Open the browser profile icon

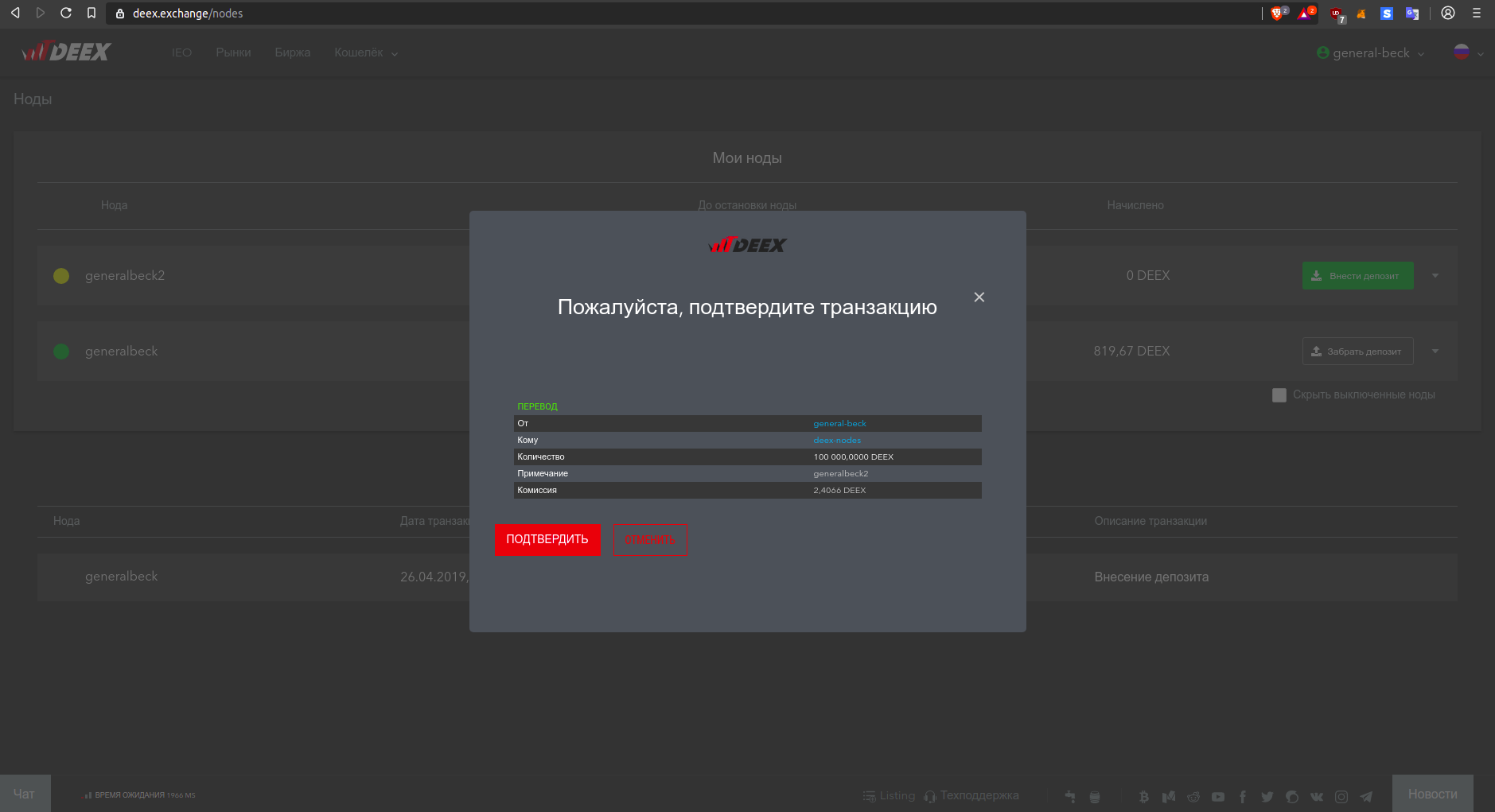[1448, 13]
